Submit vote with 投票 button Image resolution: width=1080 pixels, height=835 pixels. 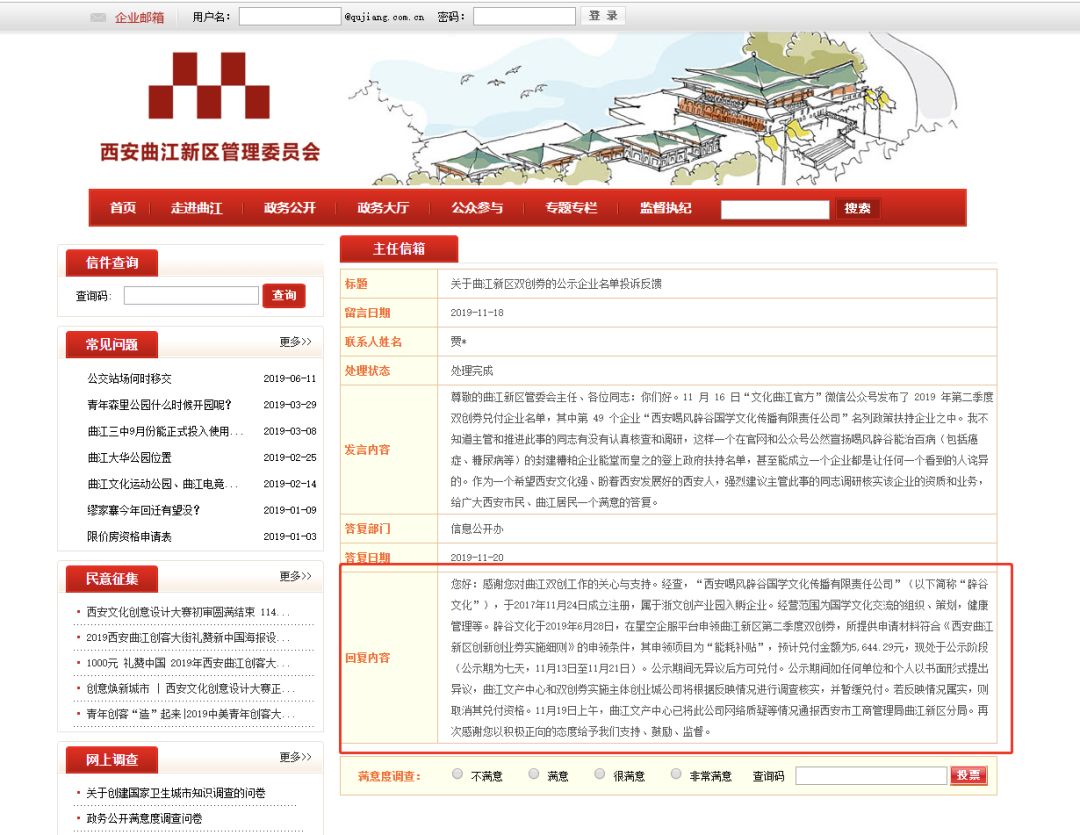click(x=968, y=775)
